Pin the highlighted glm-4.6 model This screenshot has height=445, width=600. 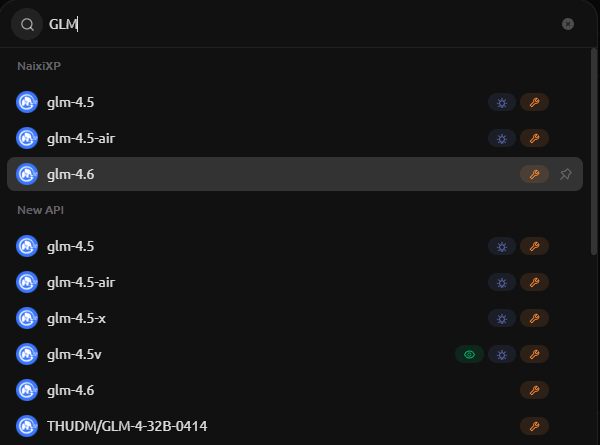click(x=566, y=174)
